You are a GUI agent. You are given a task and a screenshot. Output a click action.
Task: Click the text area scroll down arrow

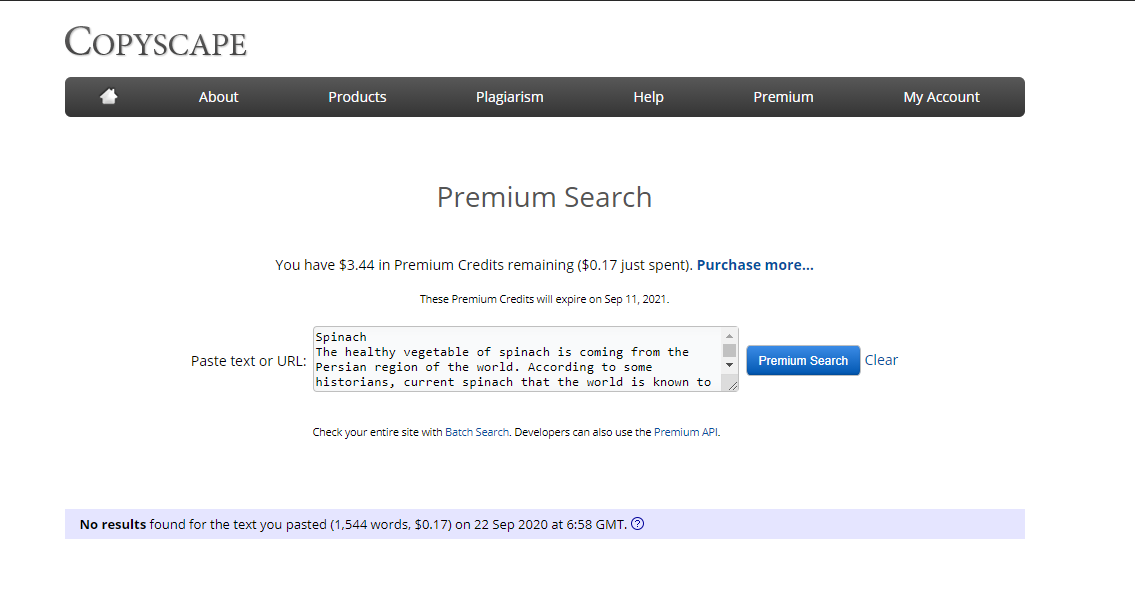pyautogui.click(x=729, y=365)
